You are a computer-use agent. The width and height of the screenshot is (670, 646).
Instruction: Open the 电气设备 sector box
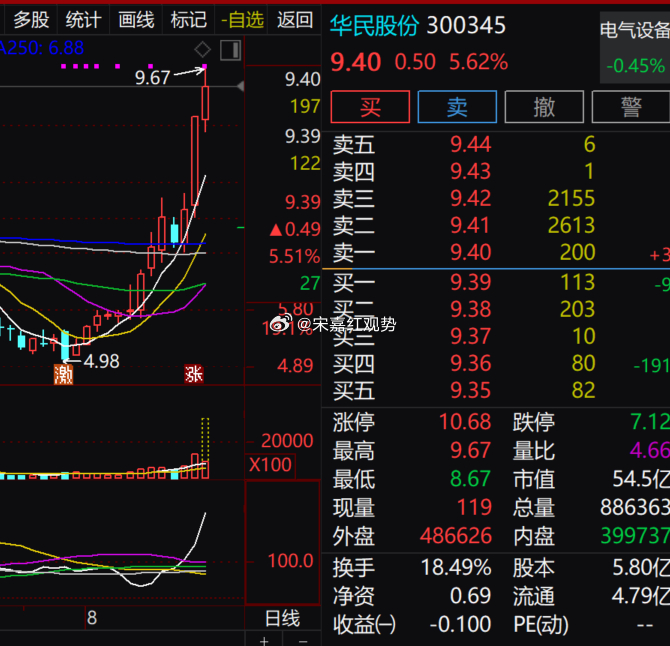[635, 47]
